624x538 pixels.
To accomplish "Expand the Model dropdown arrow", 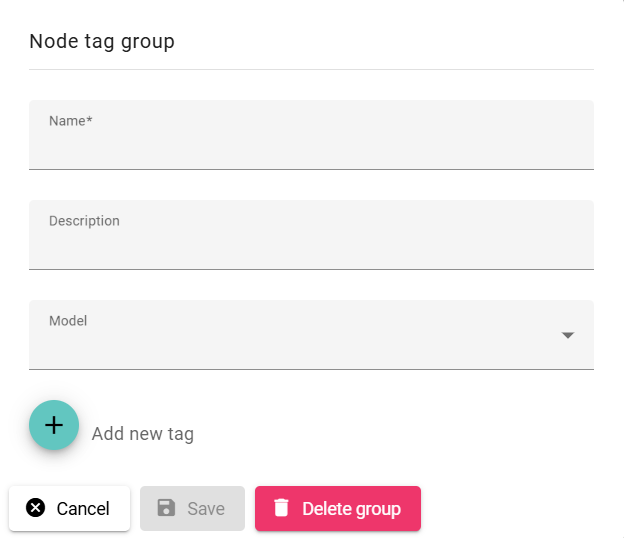I will (x=568, y=335).
